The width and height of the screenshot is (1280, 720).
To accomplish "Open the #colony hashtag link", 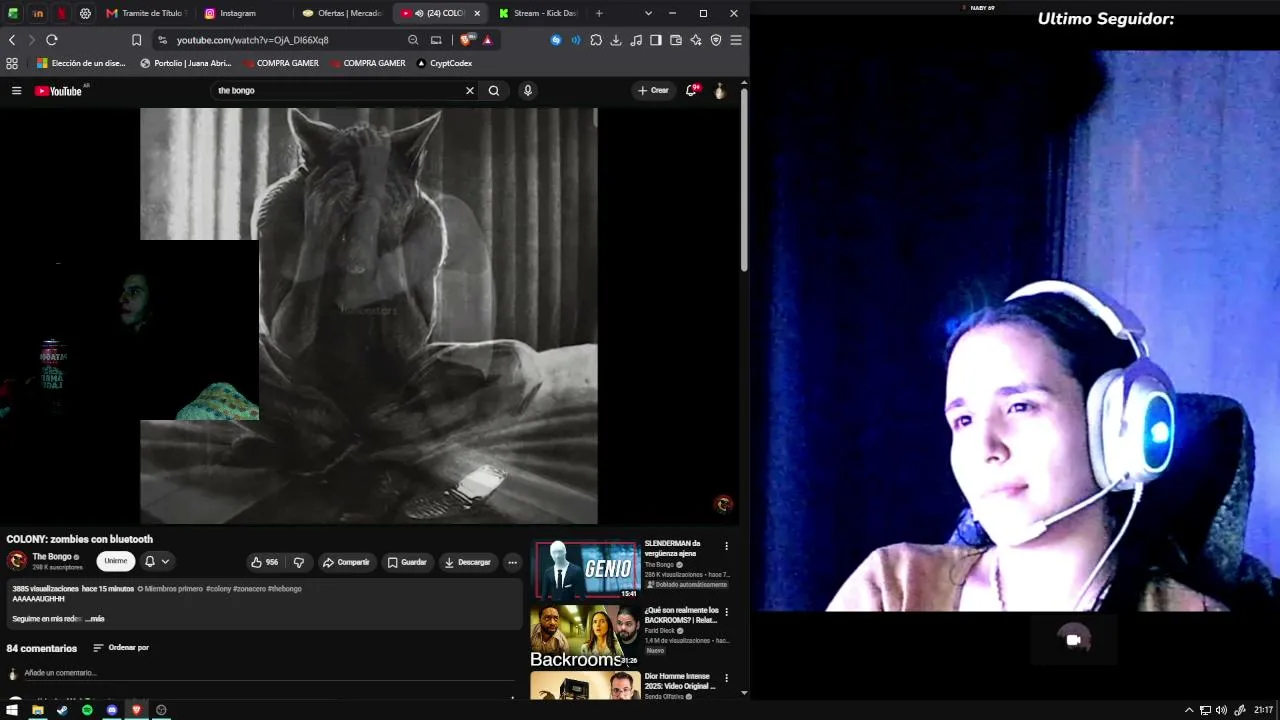I will tap(218, 589).
